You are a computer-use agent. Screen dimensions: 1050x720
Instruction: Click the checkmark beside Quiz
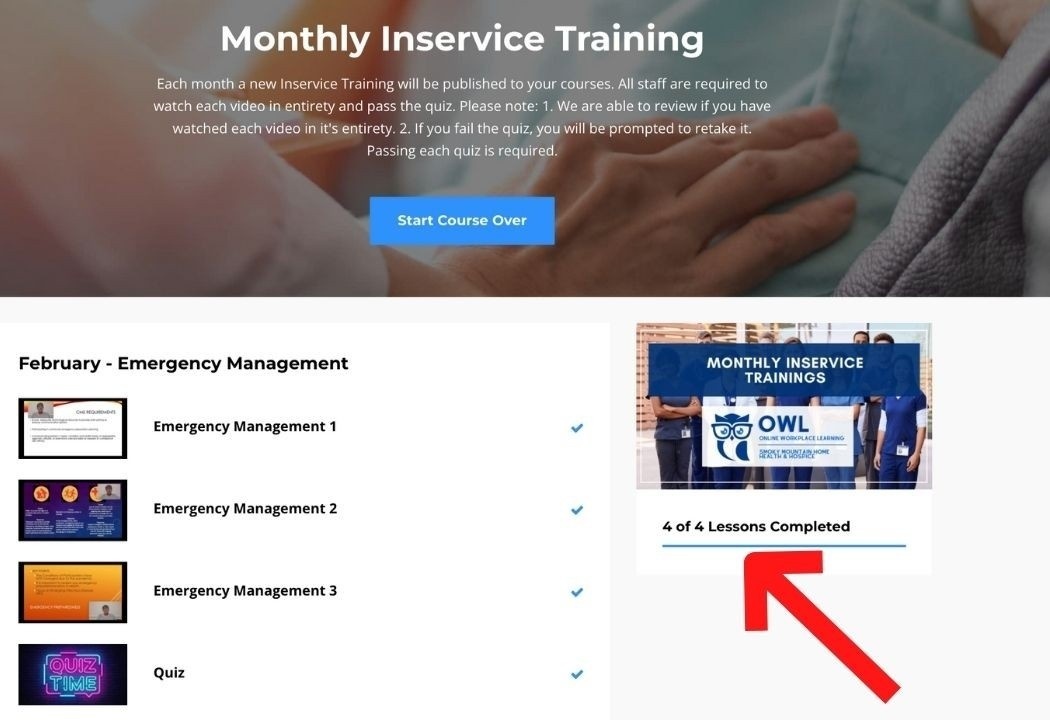point(577,674)
